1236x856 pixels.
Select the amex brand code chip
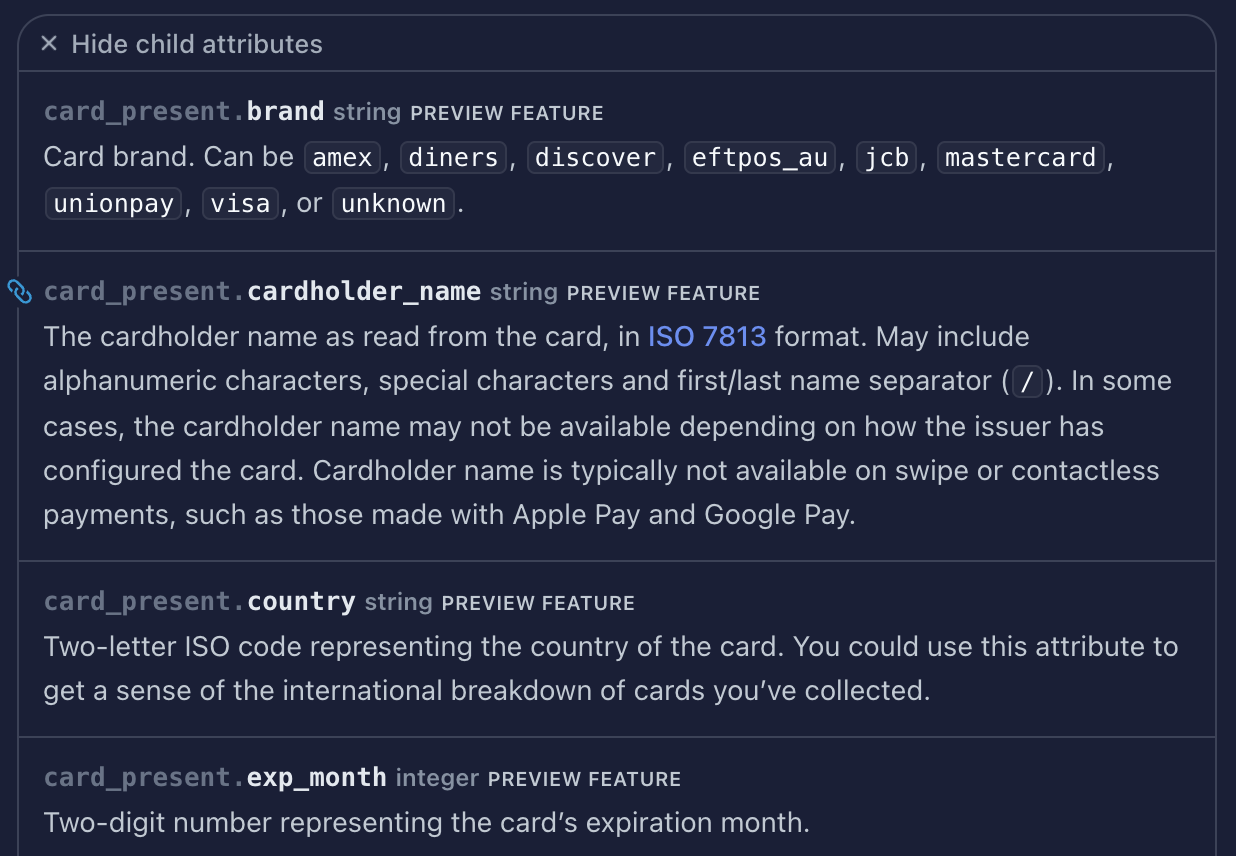(342, 156)
